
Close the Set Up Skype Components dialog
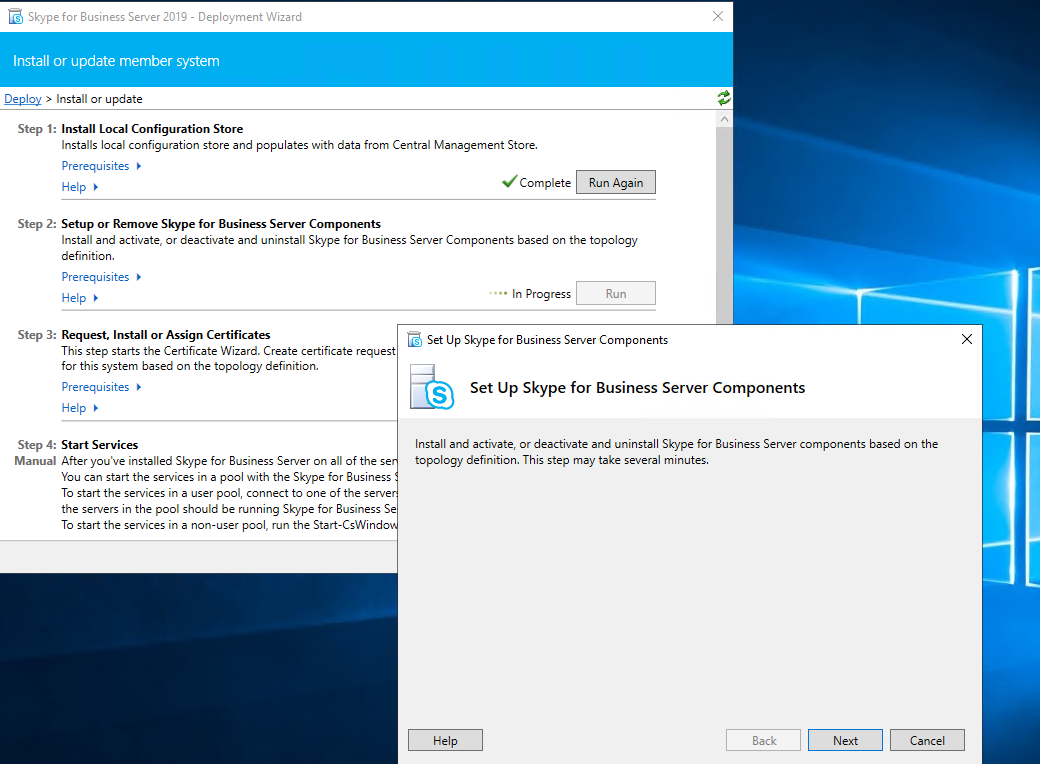pos(966,340)
